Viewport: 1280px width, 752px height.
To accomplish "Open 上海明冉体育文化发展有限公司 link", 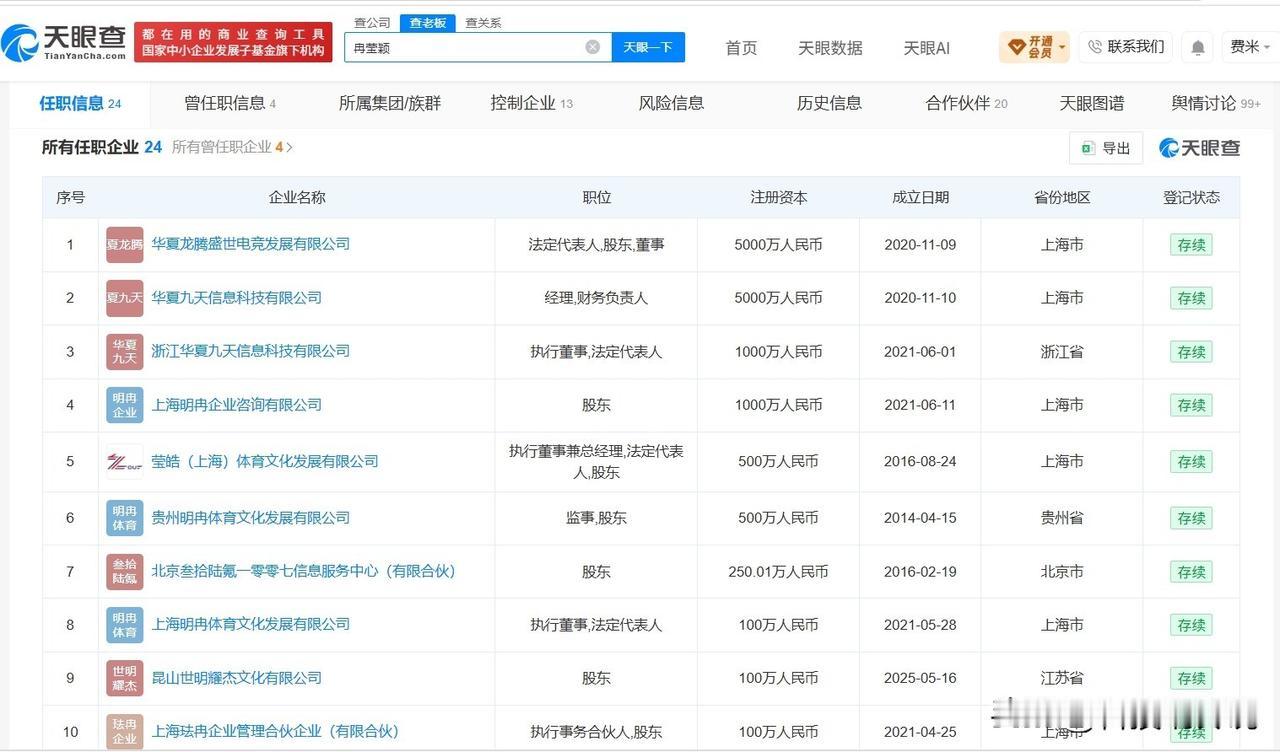I will tap(250, 624).
